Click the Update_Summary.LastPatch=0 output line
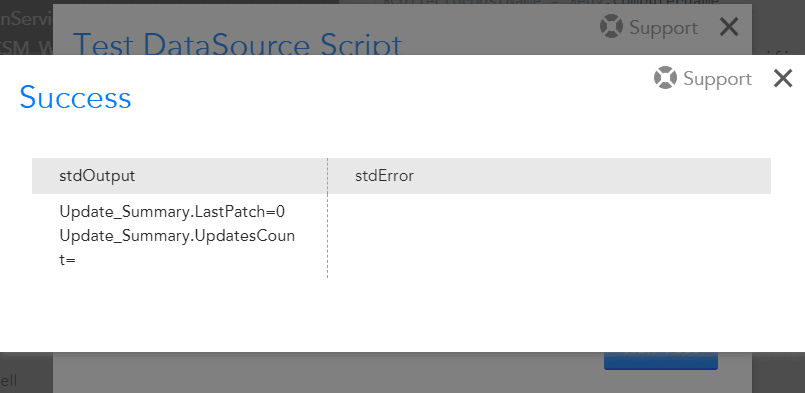This screenshot has height=393, width=805. (172, 212)
